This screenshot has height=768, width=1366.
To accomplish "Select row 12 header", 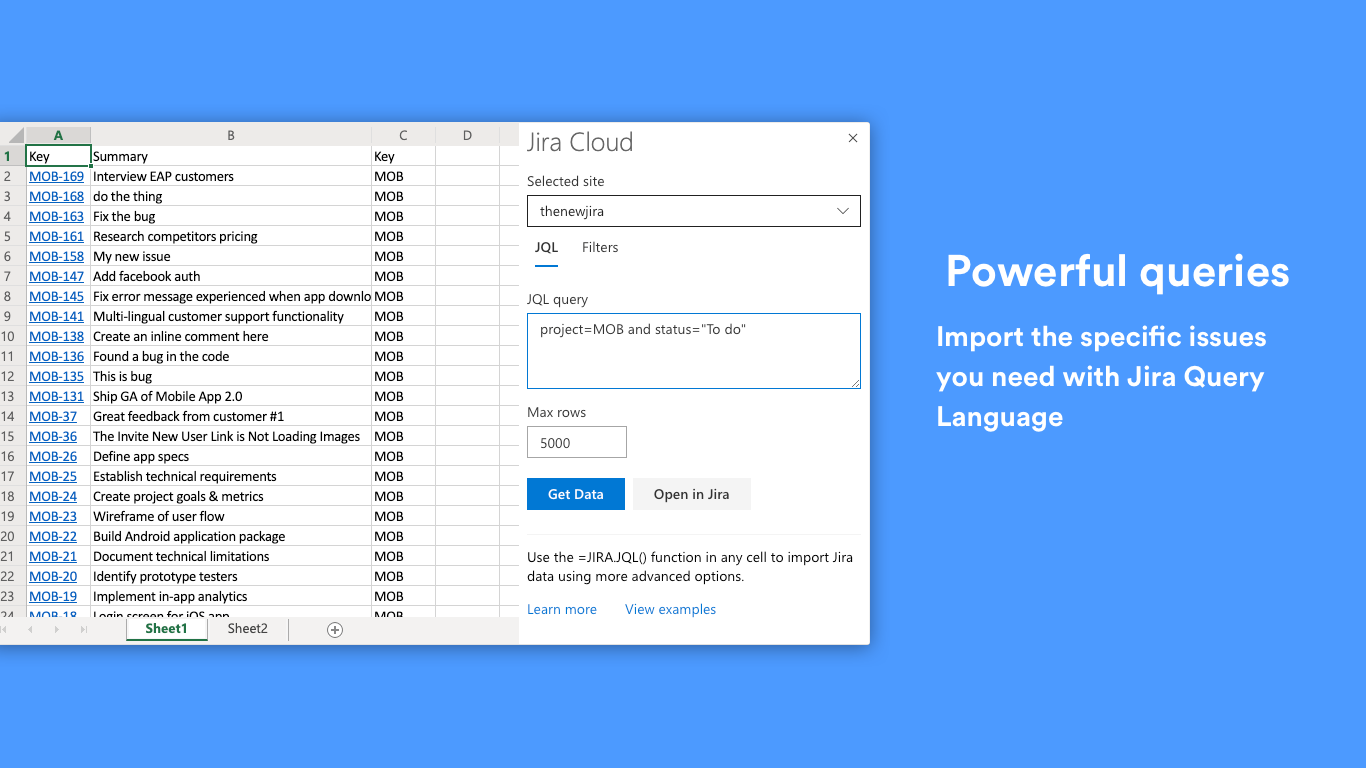I will click(x=12, y=376).
